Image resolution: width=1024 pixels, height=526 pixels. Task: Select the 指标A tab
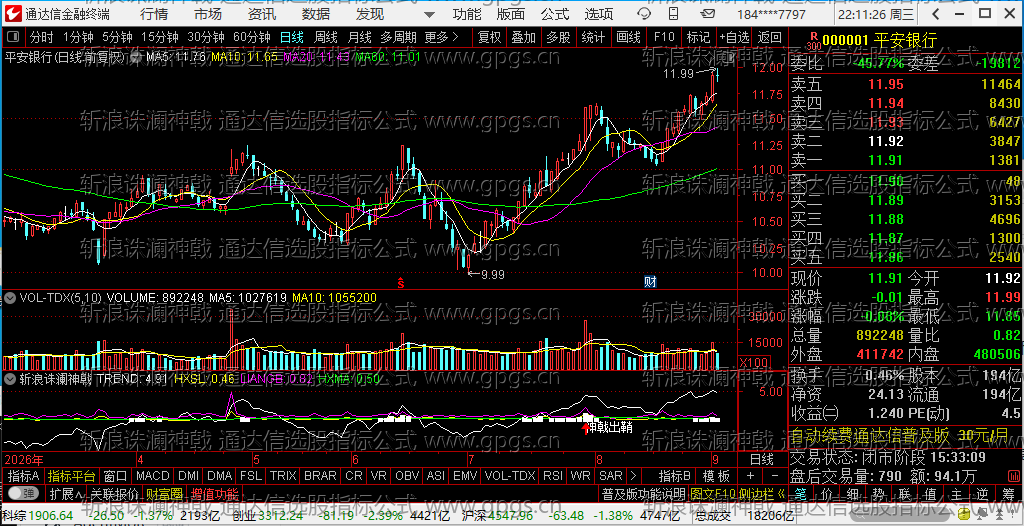click(24, 476)
